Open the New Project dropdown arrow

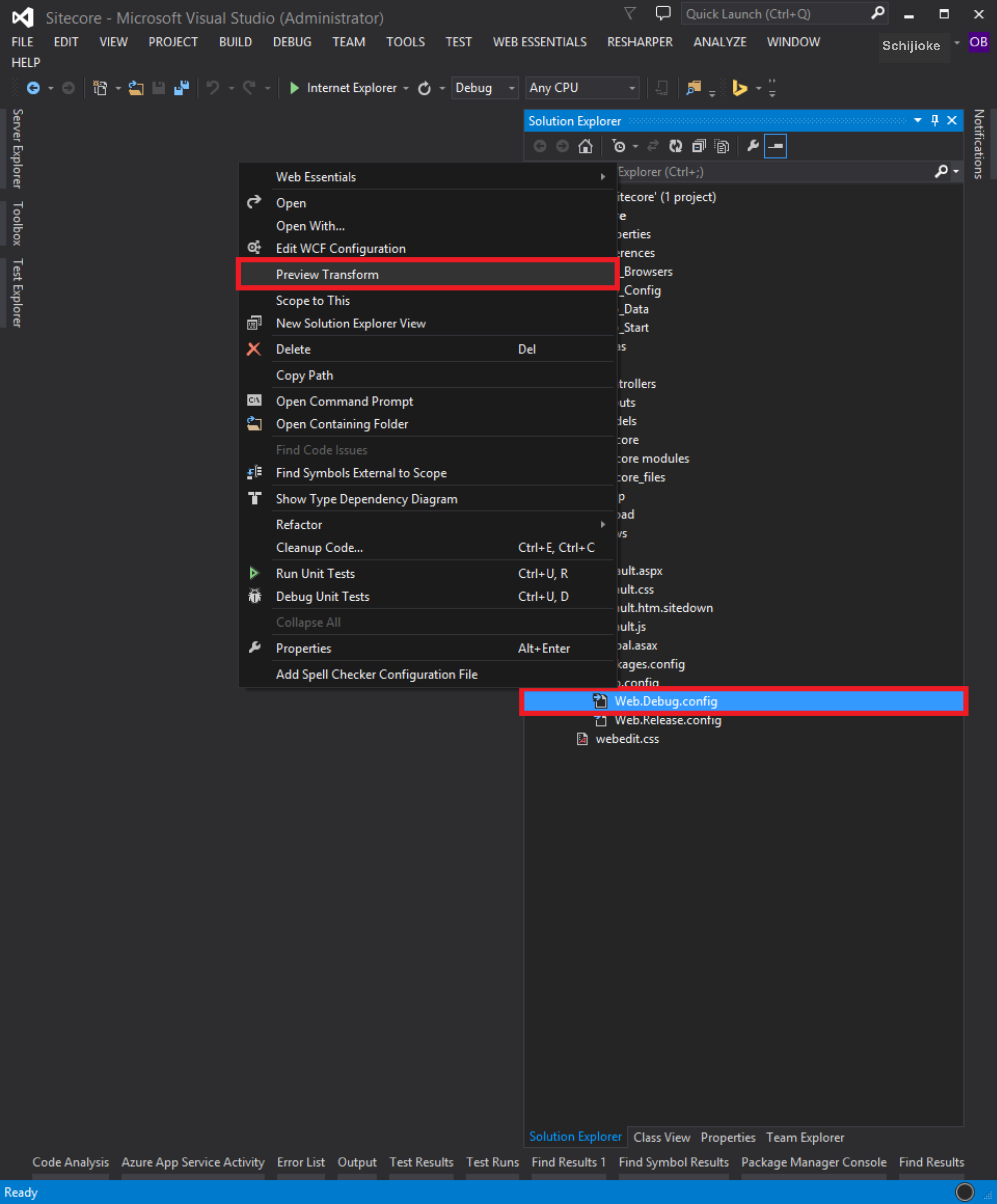[118, 88]
